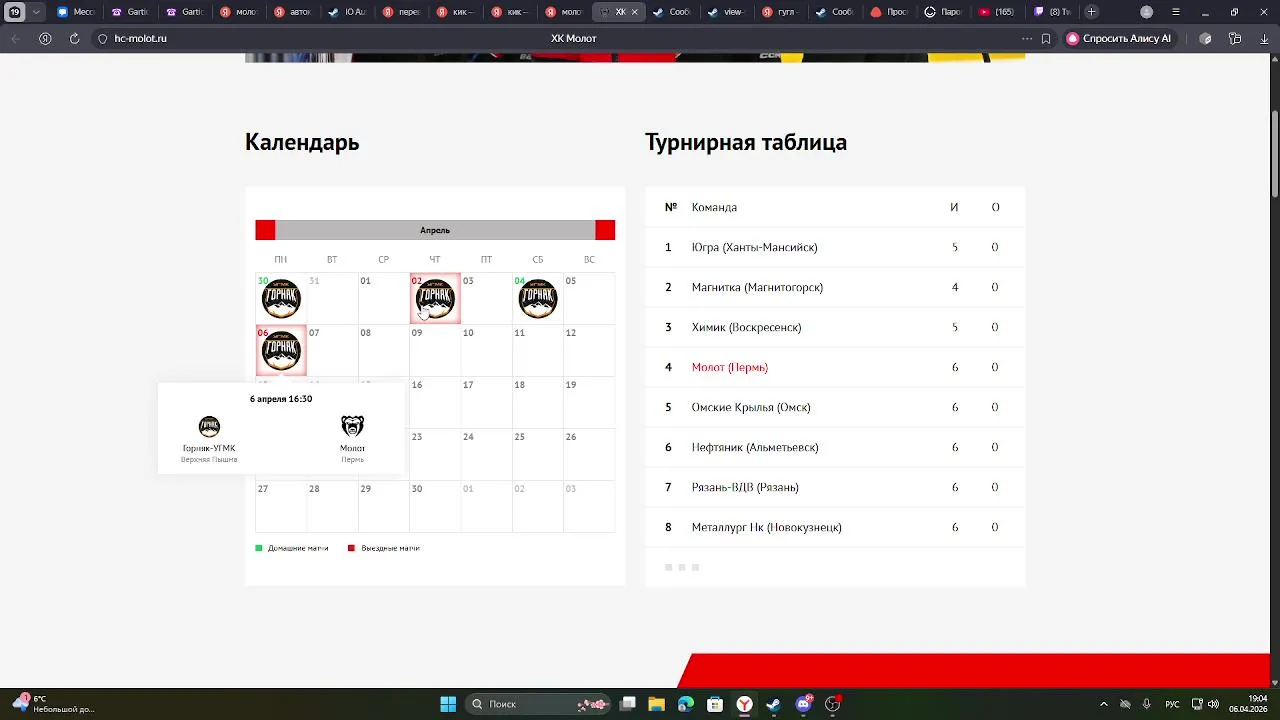The height and width of the screenshot is (720, 1280).
Task: Open browser downloads icon
Action: click(x=1265, y=38)
